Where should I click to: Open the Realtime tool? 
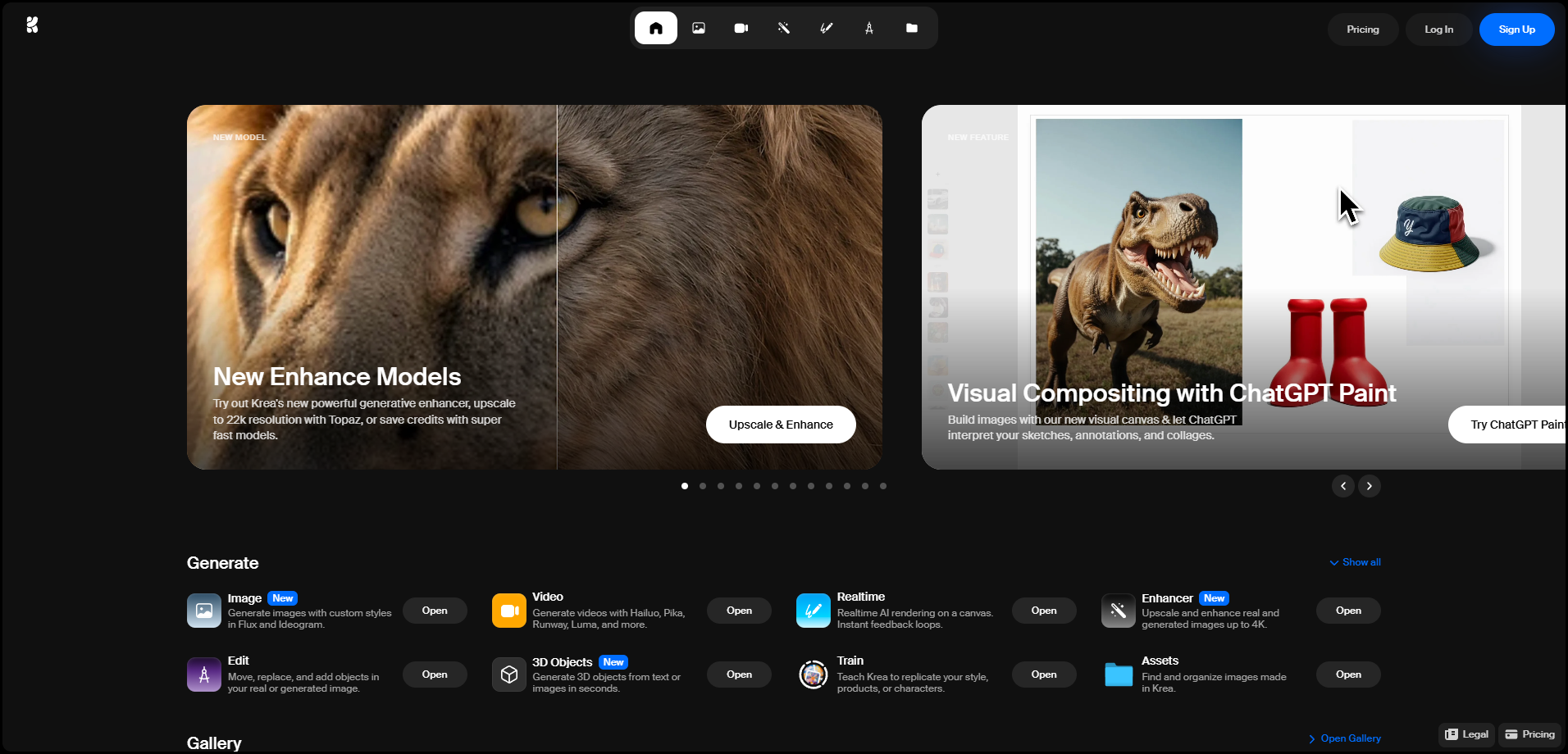click(1044, 611)
